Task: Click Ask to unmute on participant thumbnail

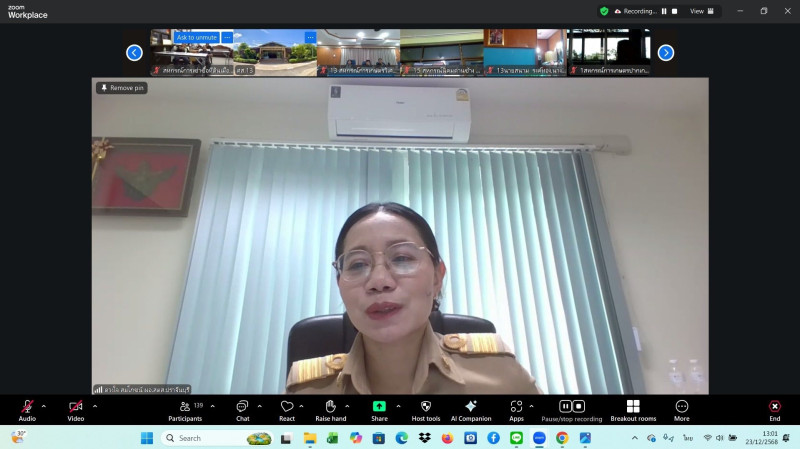Action: pyautogui.click(x=197, y=37)
